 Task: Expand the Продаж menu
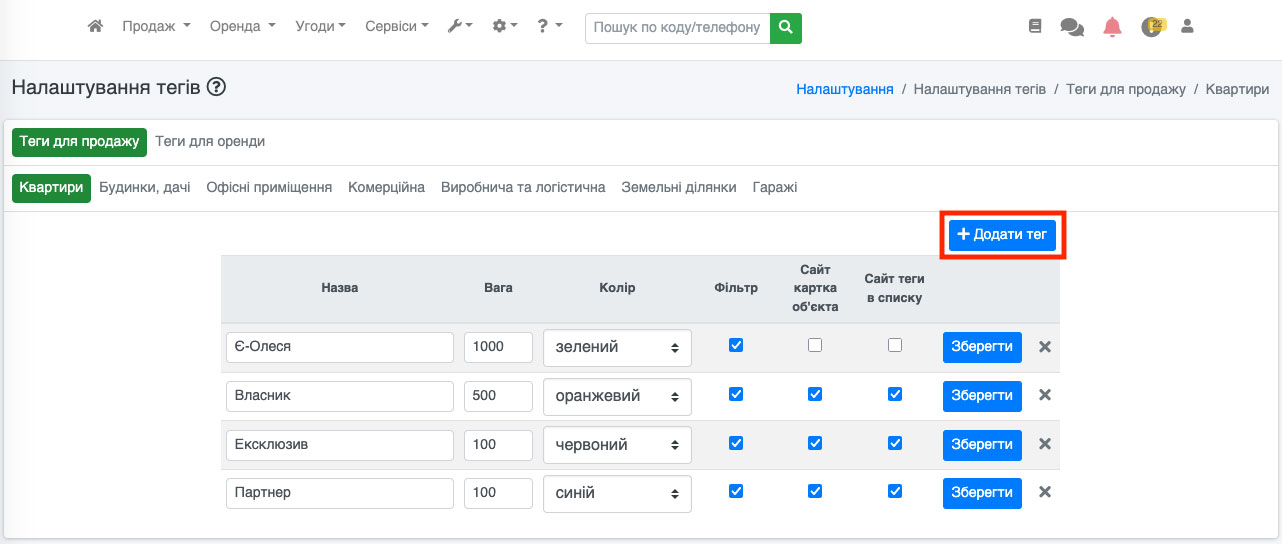tap(156, 27)
